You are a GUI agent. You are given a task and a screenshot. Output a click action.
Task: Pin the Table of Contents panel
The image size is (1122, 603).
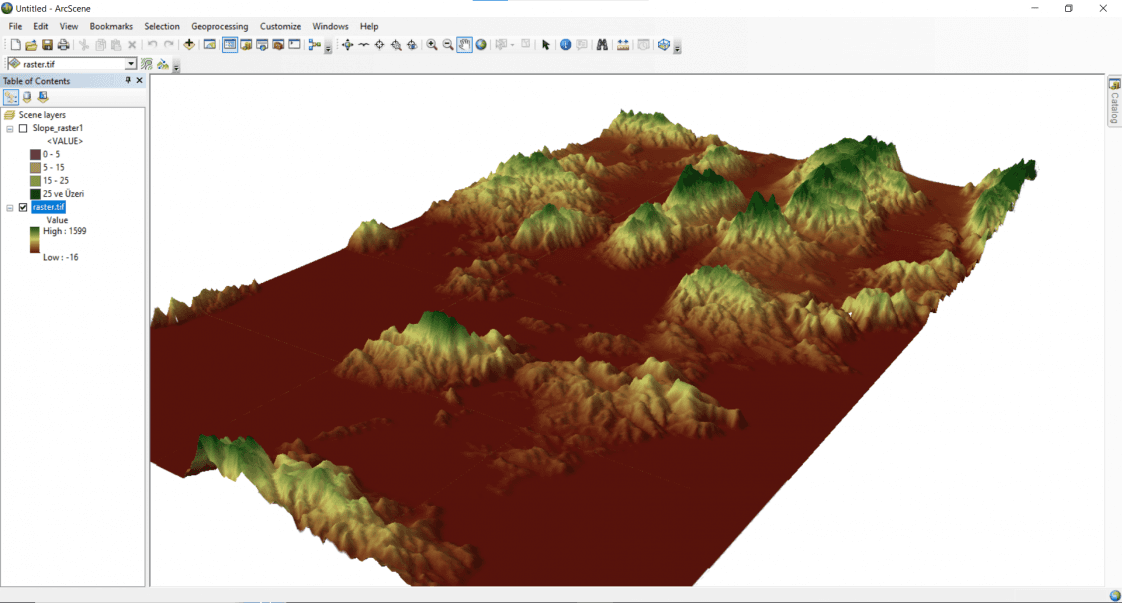128,81
